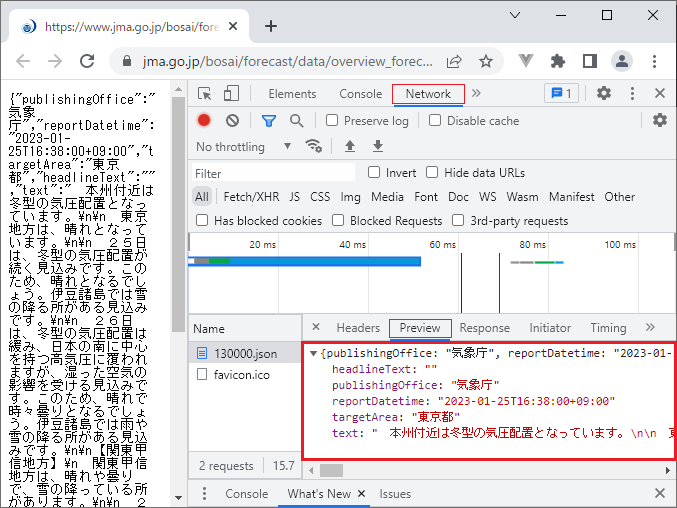Check 3rd-party requests

[458, 221]
